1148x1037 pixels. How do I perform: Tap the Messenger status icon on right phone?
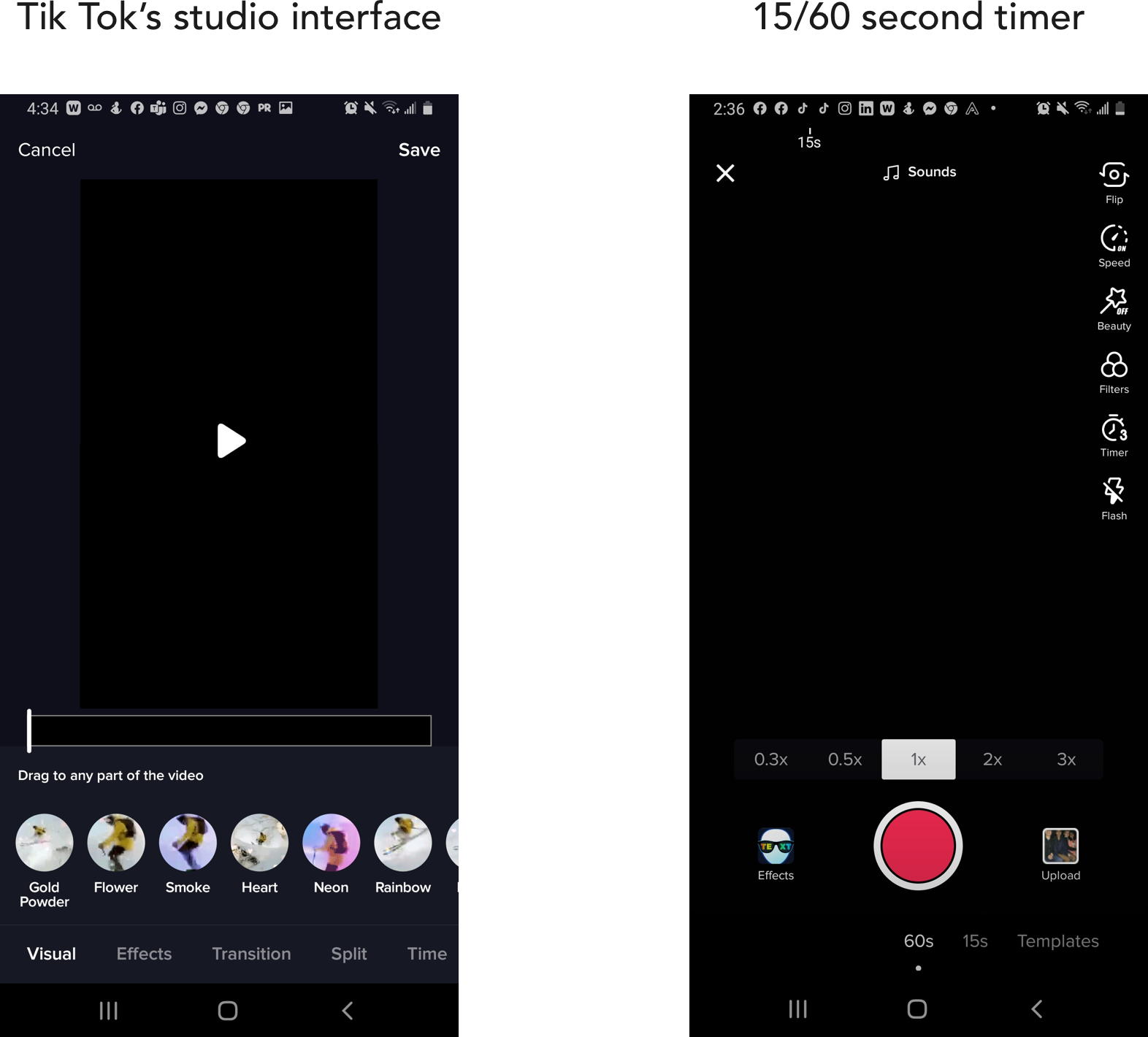coord(930,108)
